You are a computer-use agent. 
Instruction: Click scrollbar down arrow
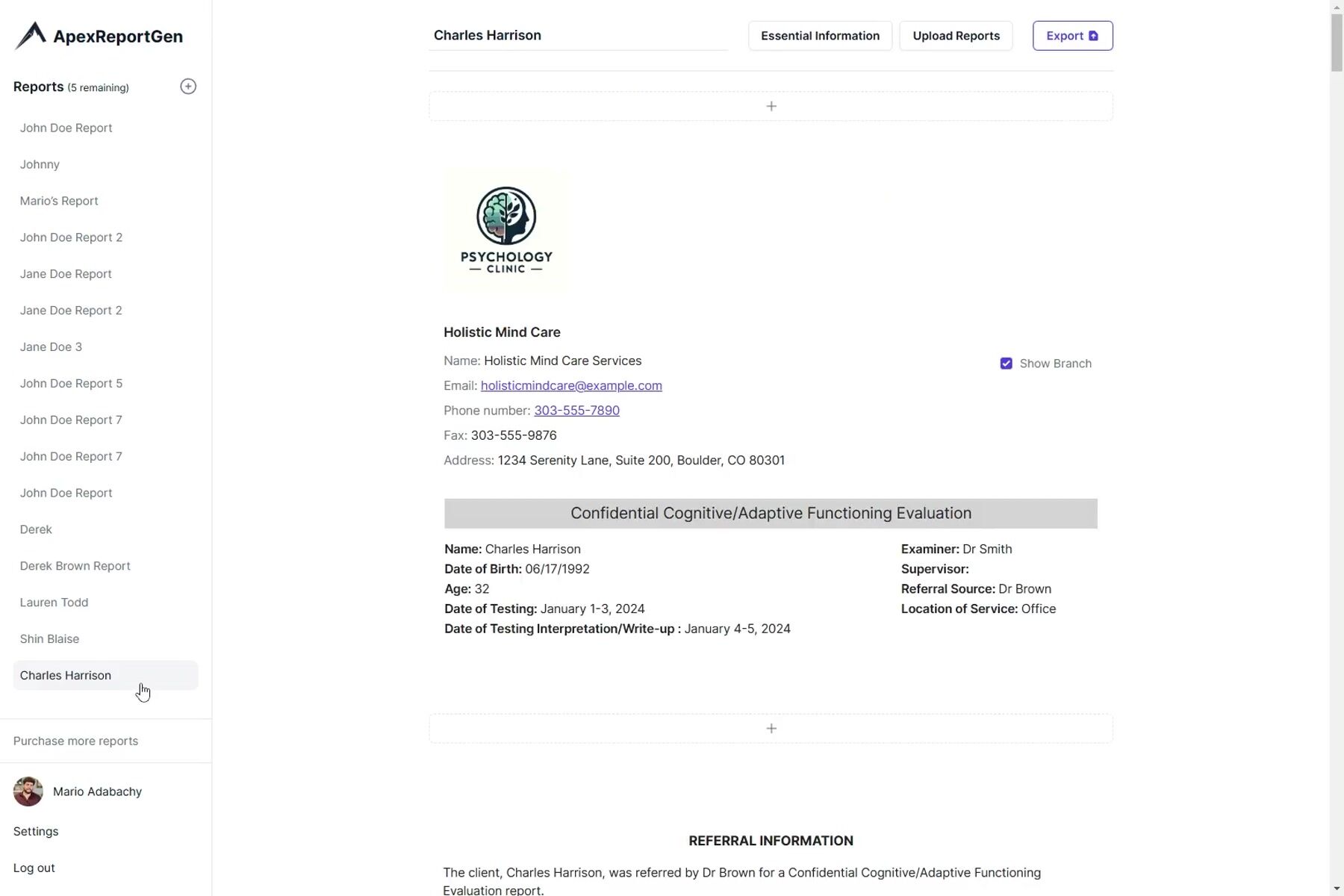pyautogui.click(x=1337, y=889)
